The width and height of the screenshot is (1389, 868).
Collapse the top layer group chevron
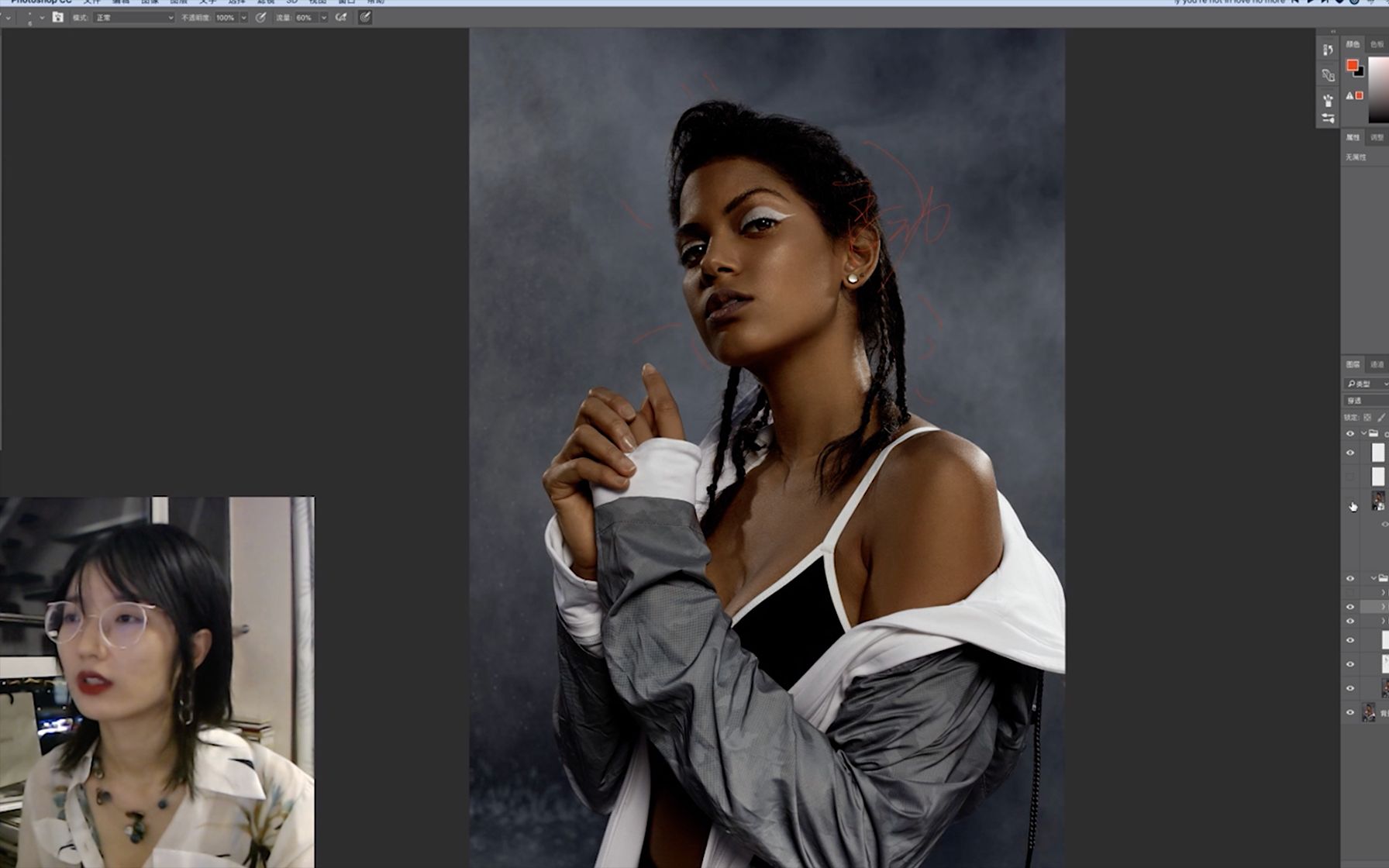[1363, 433]
